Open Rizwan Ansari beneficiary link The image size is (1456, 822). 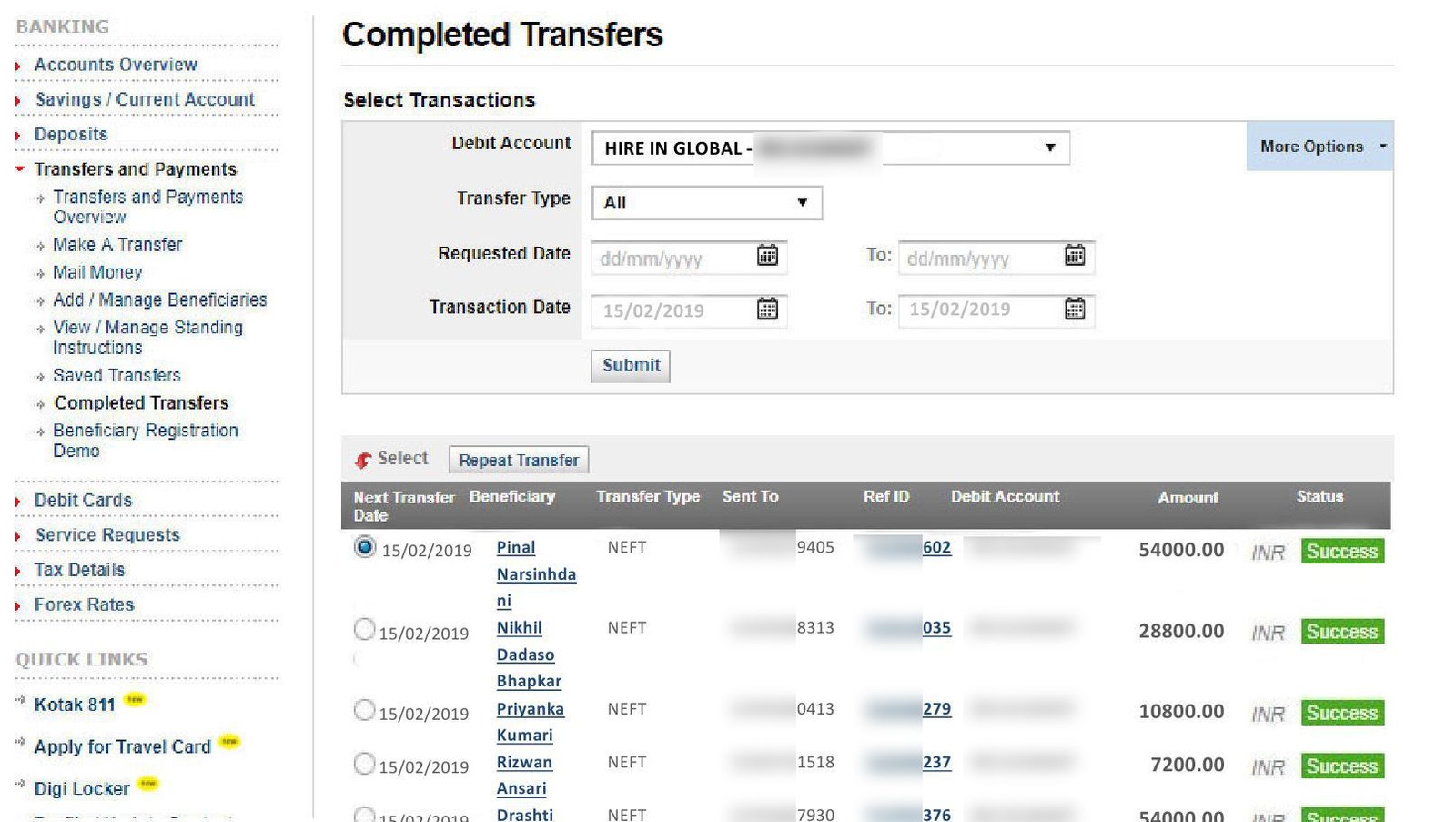(x=523, y=763)
